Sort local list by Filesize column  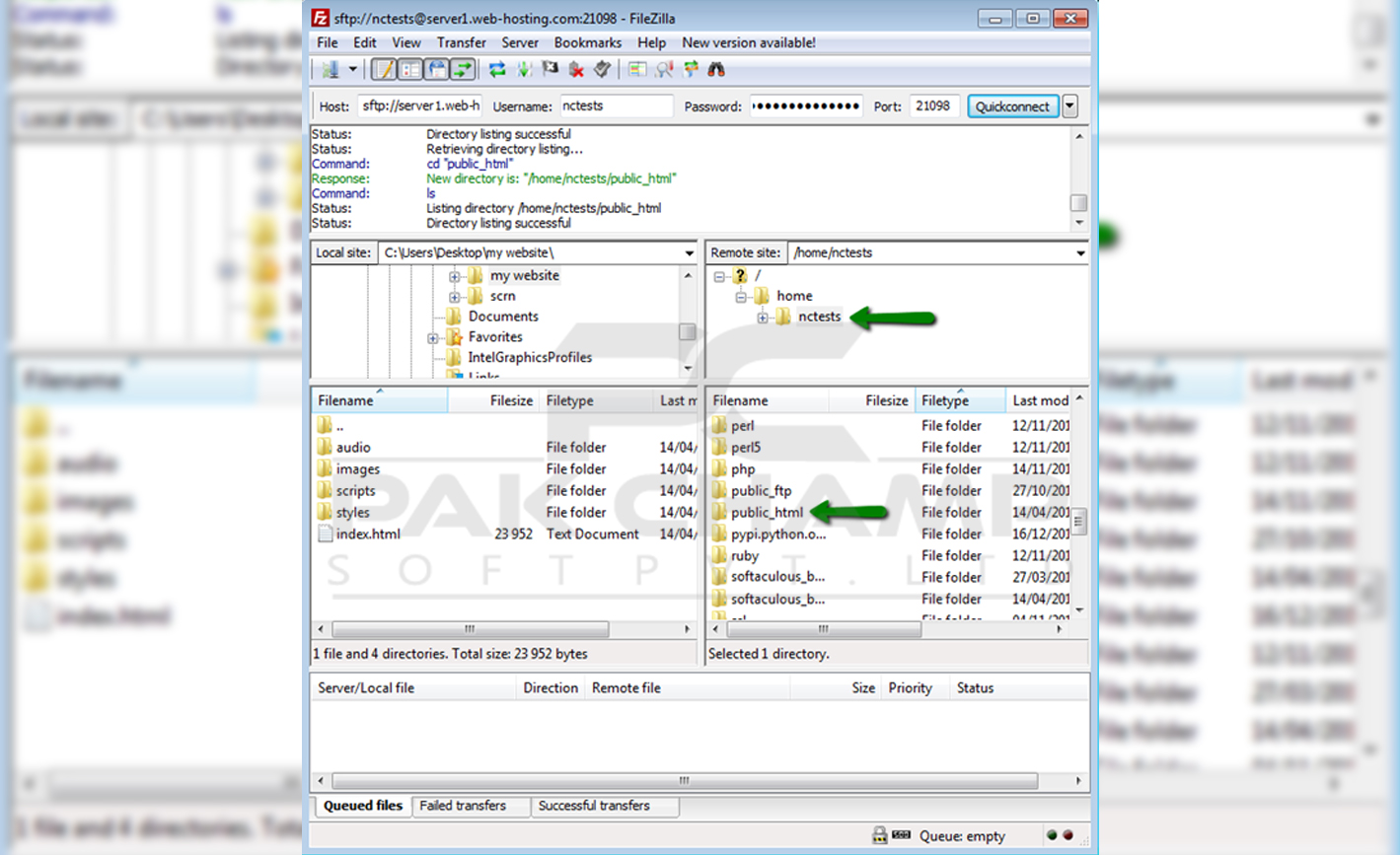click(x=493, y=400)
